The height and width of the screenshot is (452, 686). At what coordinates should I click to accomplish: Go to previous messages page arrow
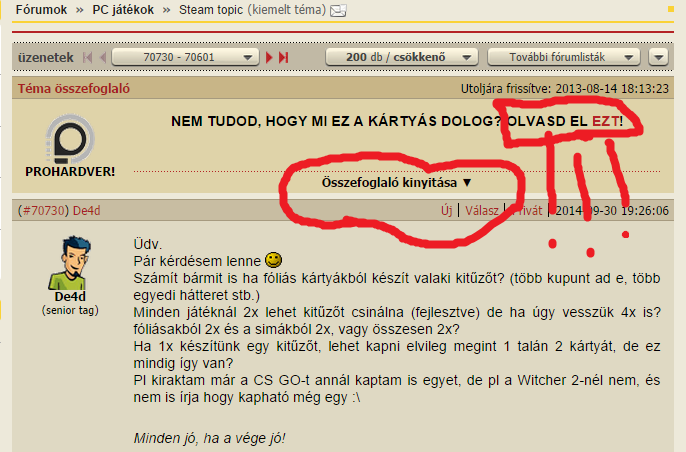point(103,57)
